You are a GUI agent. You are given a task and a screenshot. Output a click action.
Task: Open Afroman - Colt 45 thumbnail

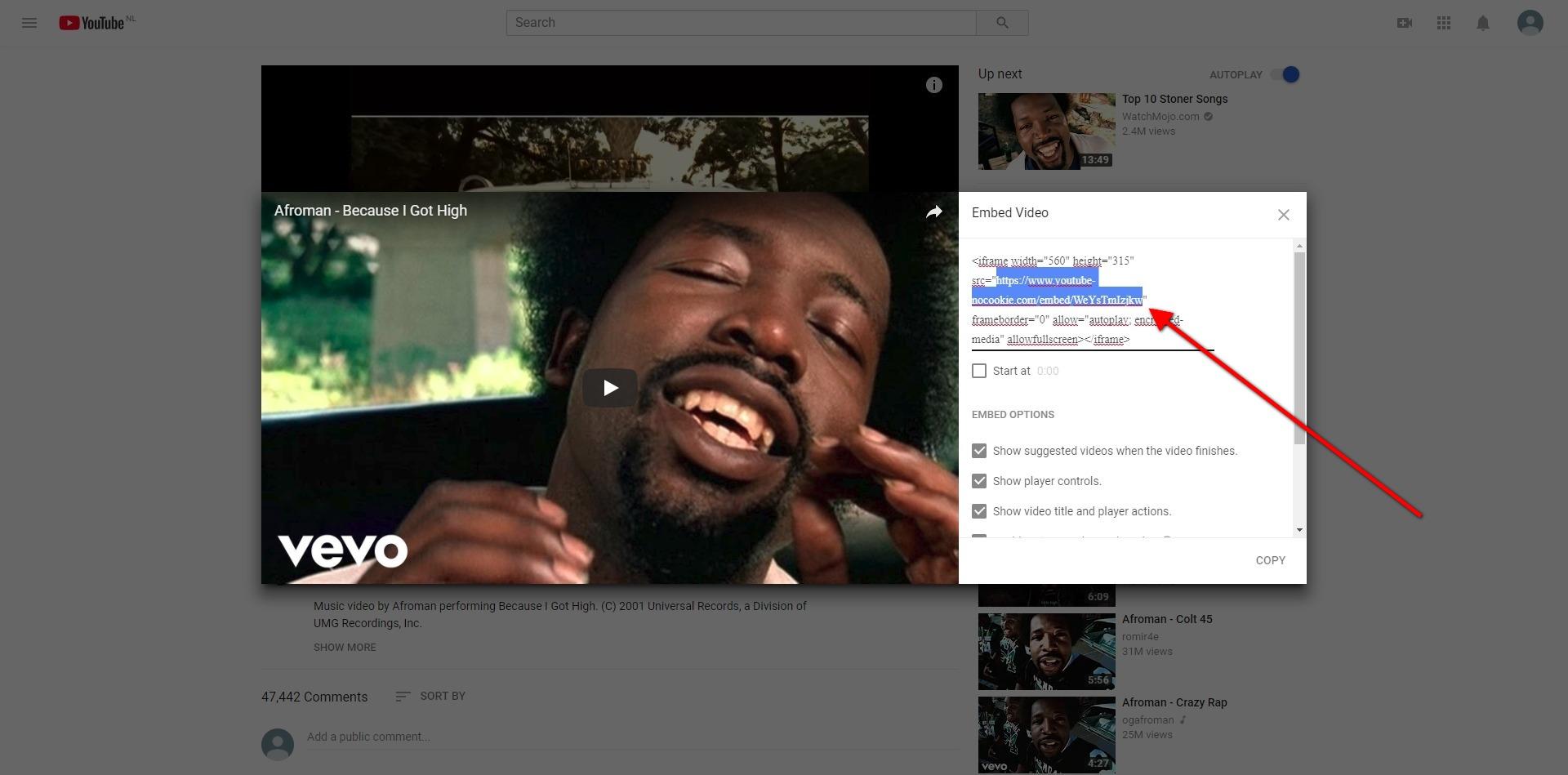click(1047, 652)
